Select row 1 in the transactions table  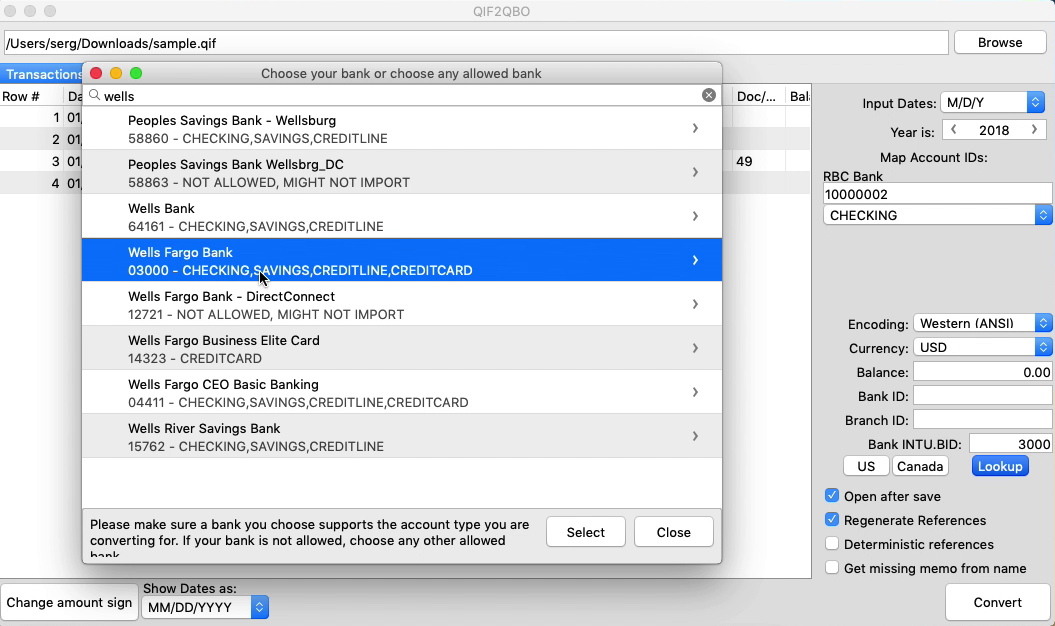(40, 118)
